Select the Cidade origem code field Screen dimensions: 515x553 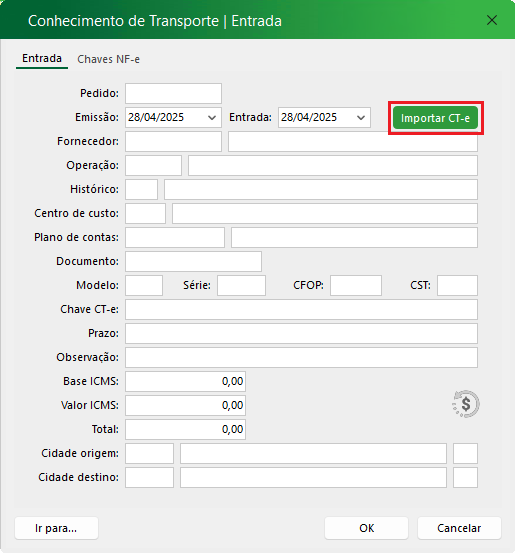tap(149, 453)
